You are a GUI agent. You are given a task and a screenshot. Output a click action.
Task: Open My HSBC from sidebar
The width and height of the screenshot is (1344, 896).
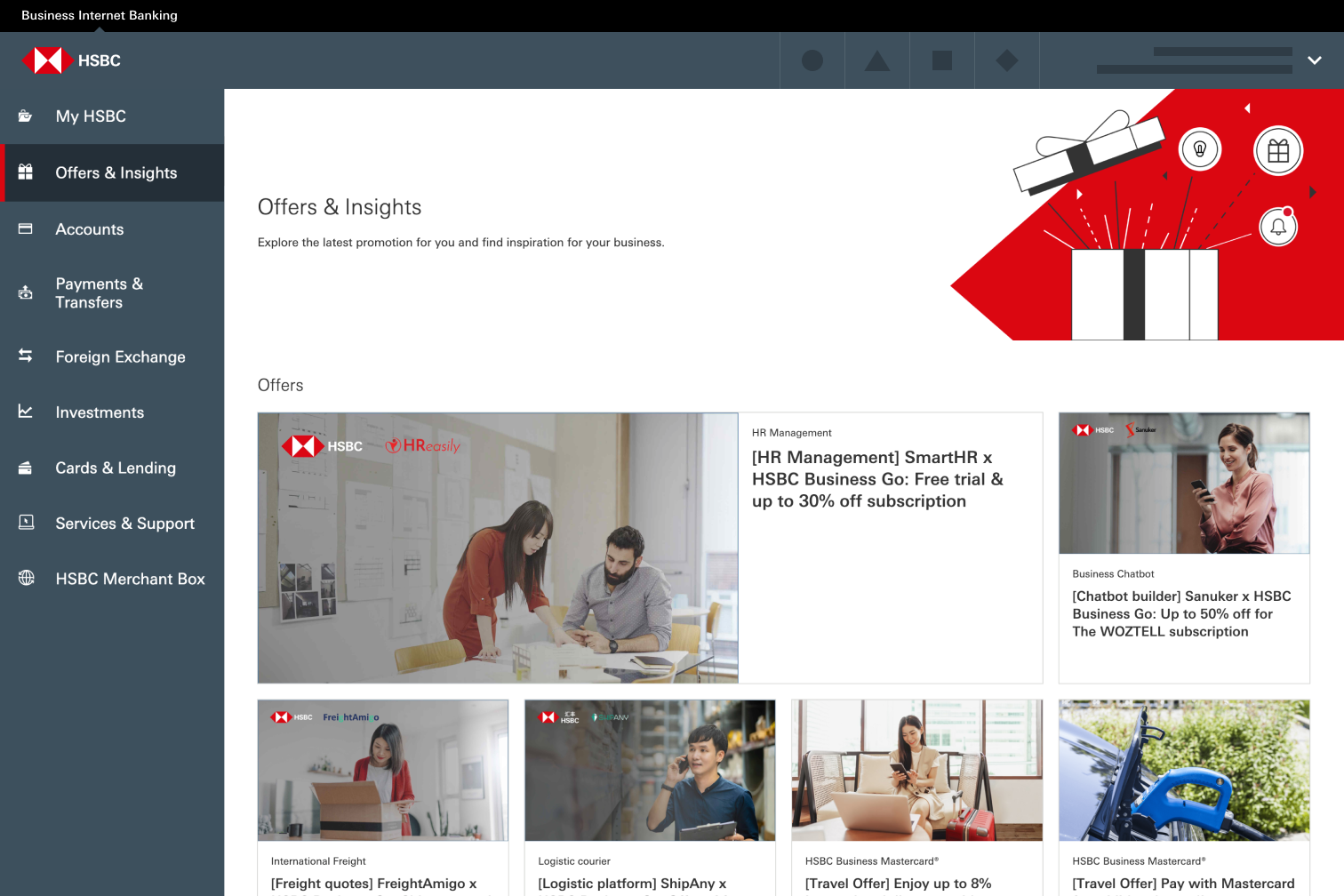(91, 116)
